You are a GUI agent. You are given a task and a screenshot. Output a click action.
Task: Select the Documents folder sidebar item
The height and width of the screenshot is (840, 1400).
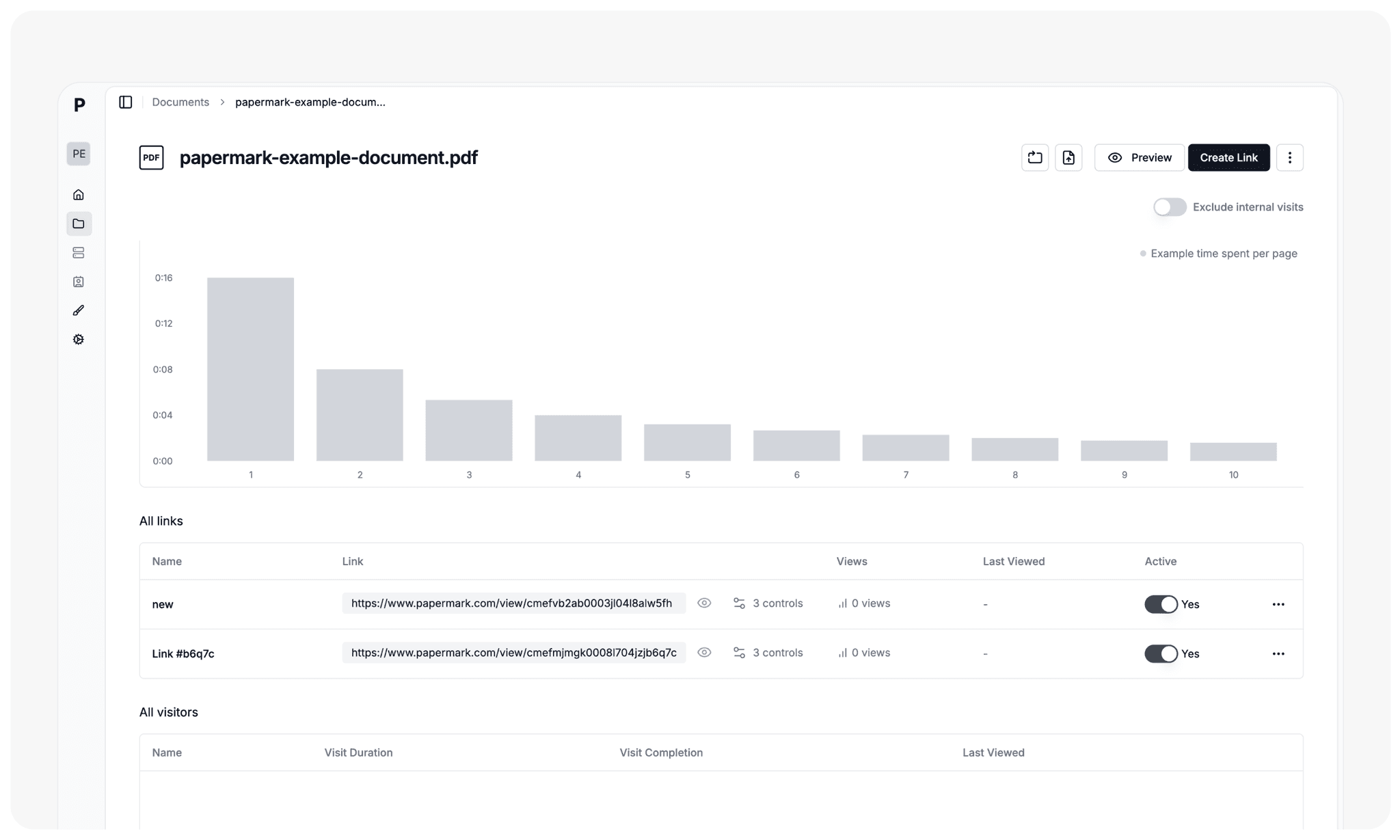[x=79, y=223]
